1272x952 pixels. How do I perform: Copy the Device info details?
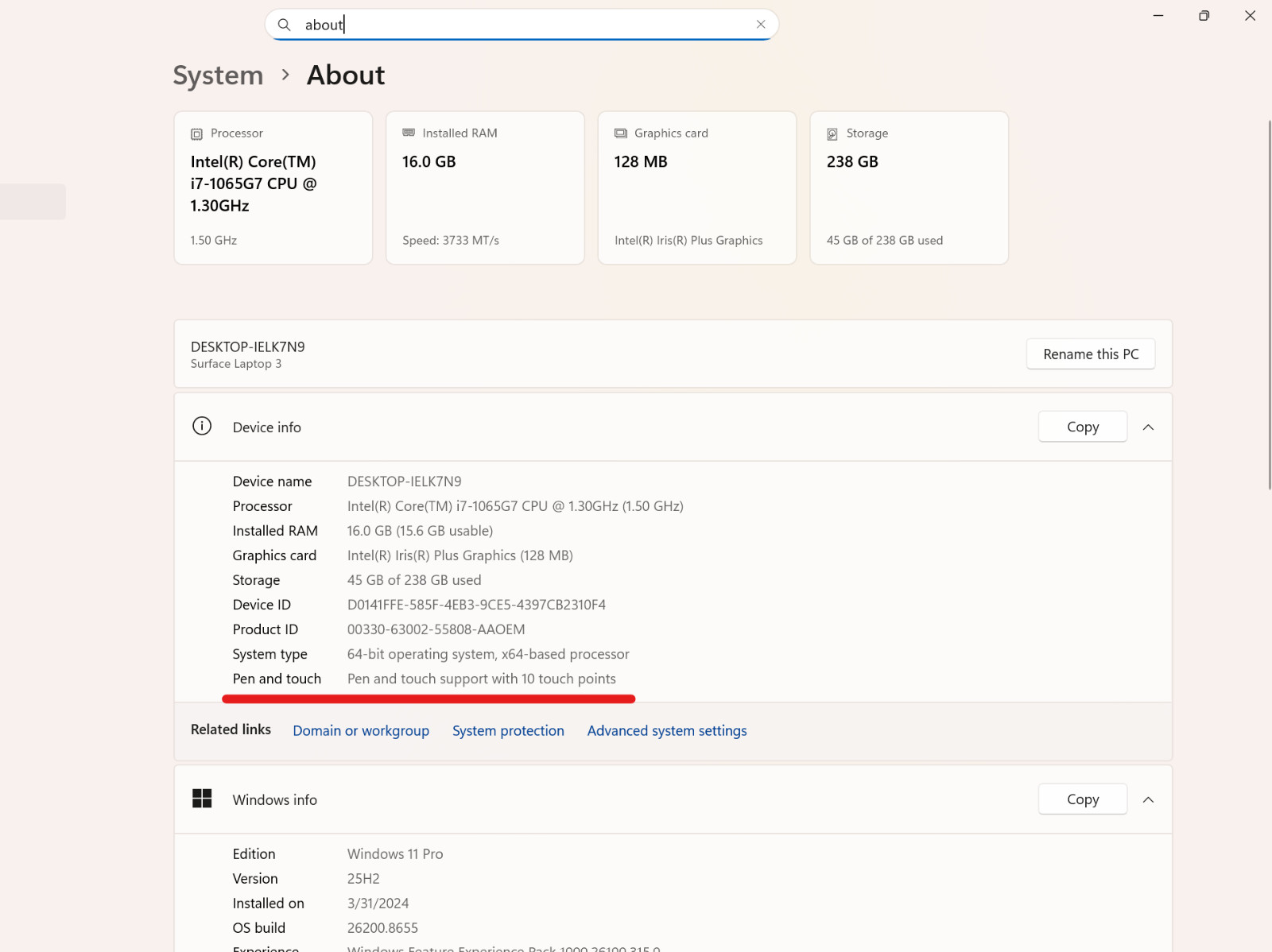click(x=1083, y=427)
